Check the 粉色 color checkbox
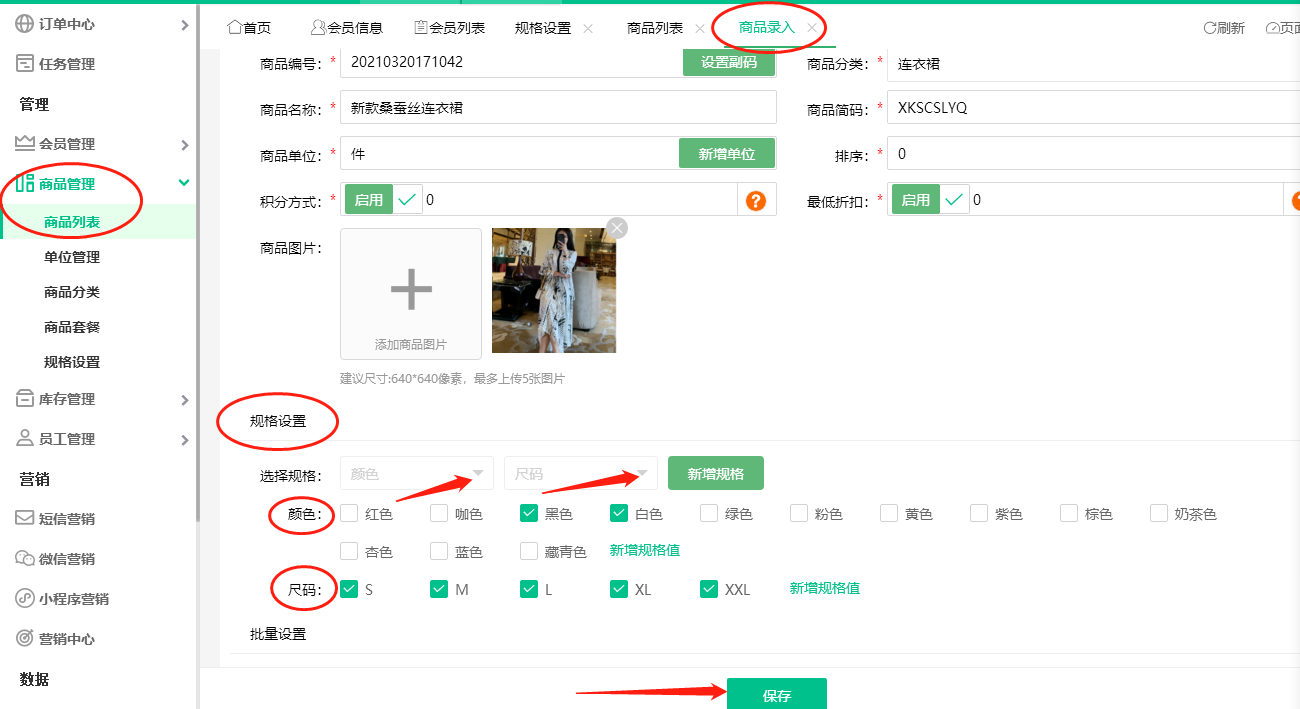Screen dimensions: 1300x709 tap(798, 513)
